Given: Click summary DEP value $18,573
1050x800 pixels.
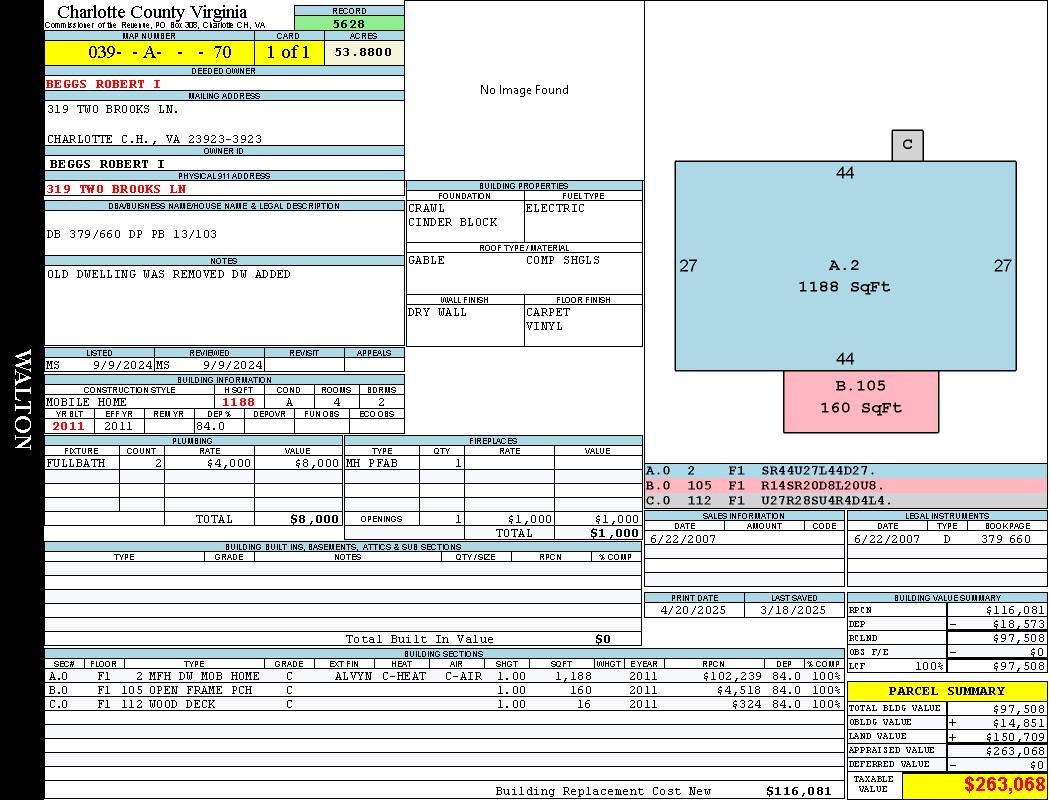Looking at the screenshot, I should point(1019,624).
